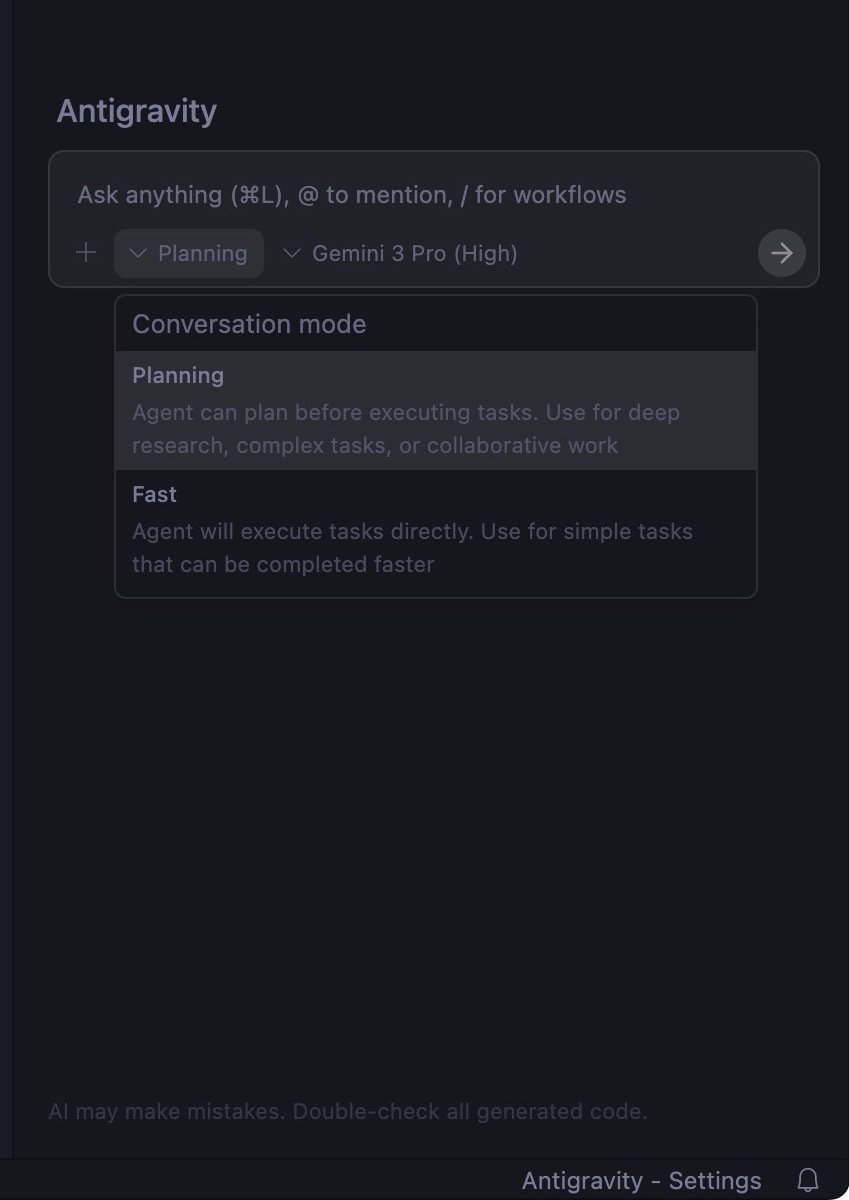849x1200 pixels.
Task: Click the Conversation mode header label
Action: pyautogui.click(x=248, y=323)
